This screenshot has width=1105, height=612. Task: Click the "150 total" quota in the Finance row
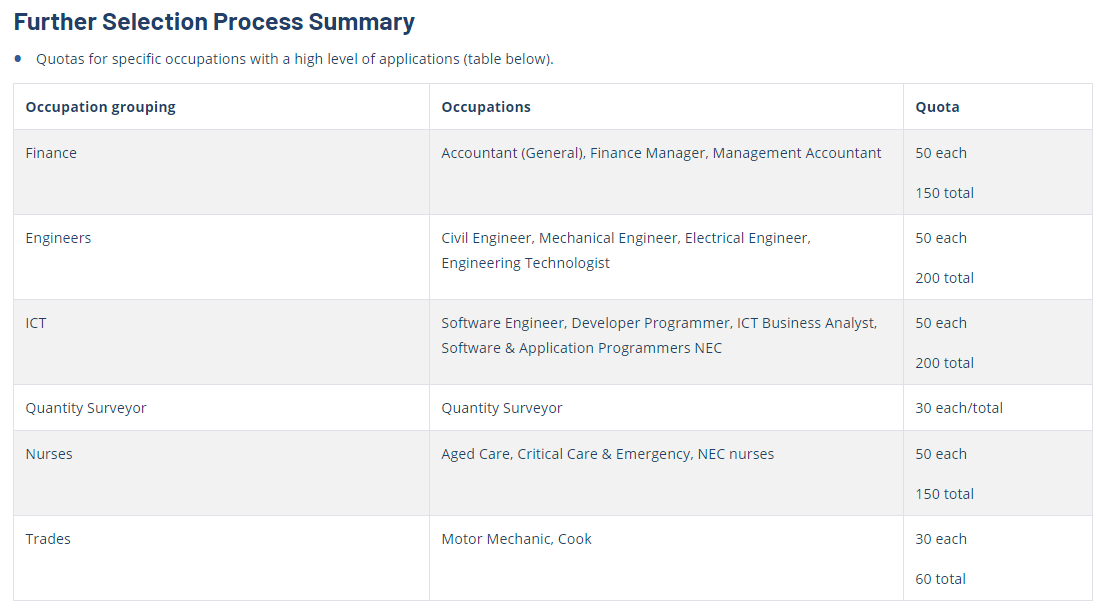944,193
